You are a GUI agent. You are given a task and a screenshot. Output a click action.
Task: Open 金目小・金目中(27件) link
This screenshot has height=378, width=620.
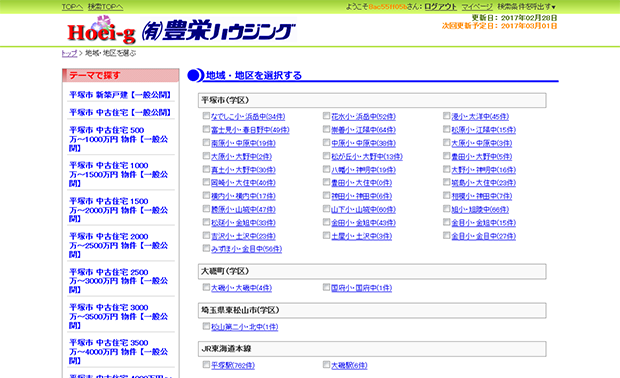[484, 236]
